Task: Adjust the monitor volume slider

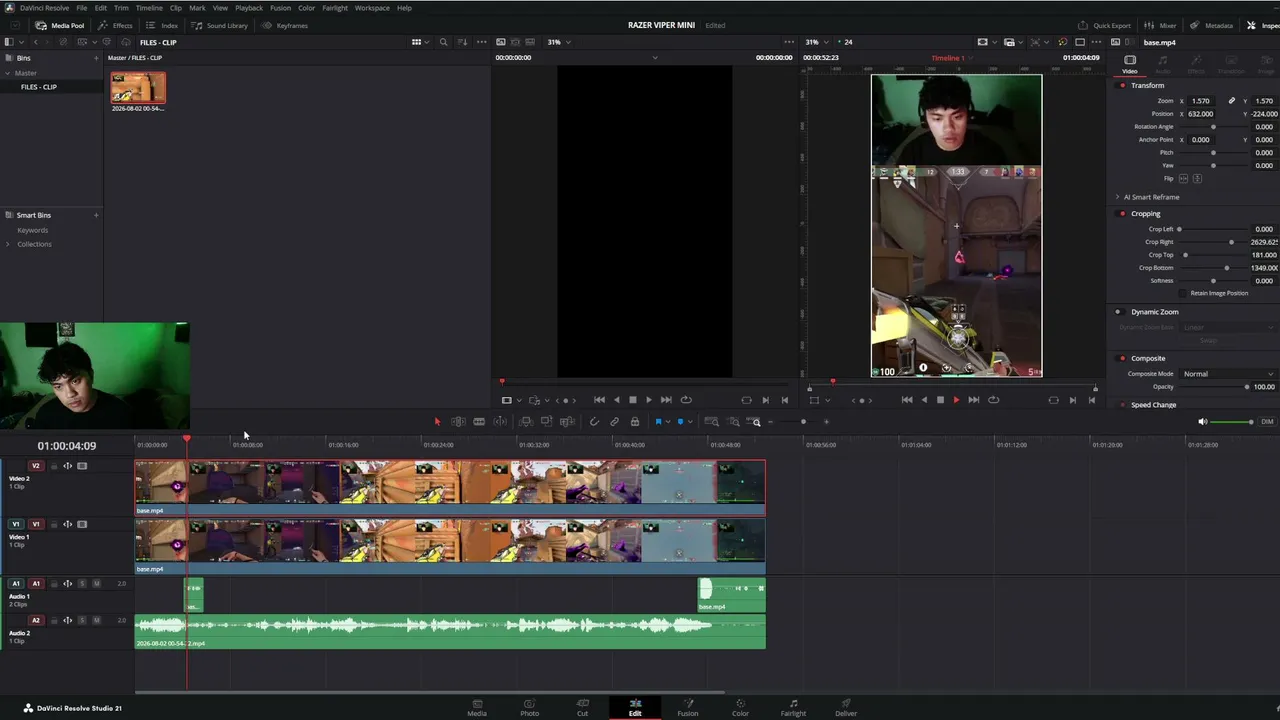Action: pos(1232,422)
